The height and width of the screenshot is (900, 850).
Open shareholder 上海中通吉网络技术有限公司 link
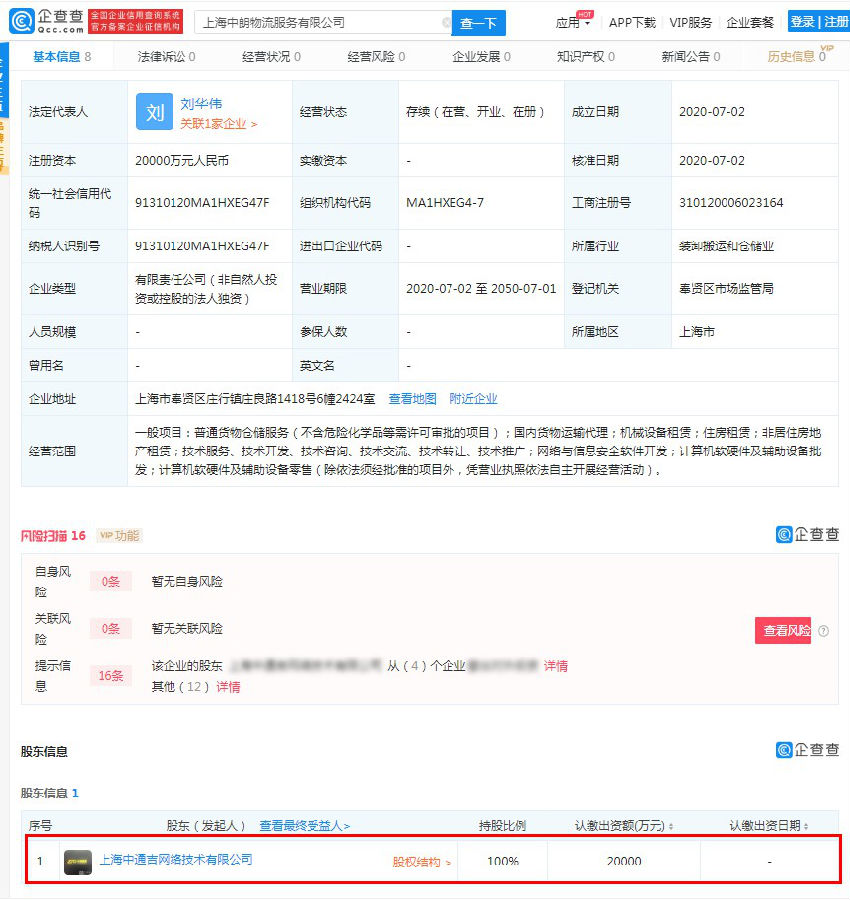click(x=176, y=859)
